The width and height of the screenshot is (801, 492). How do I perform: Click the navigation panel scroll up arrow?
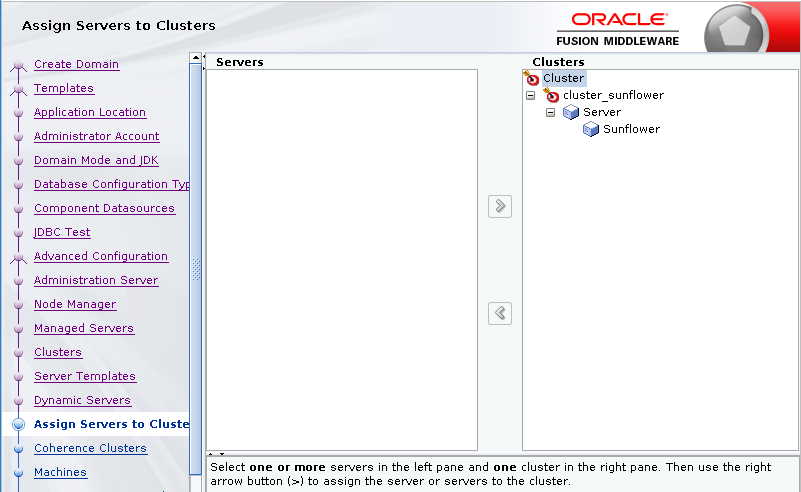tap(195, 59)
